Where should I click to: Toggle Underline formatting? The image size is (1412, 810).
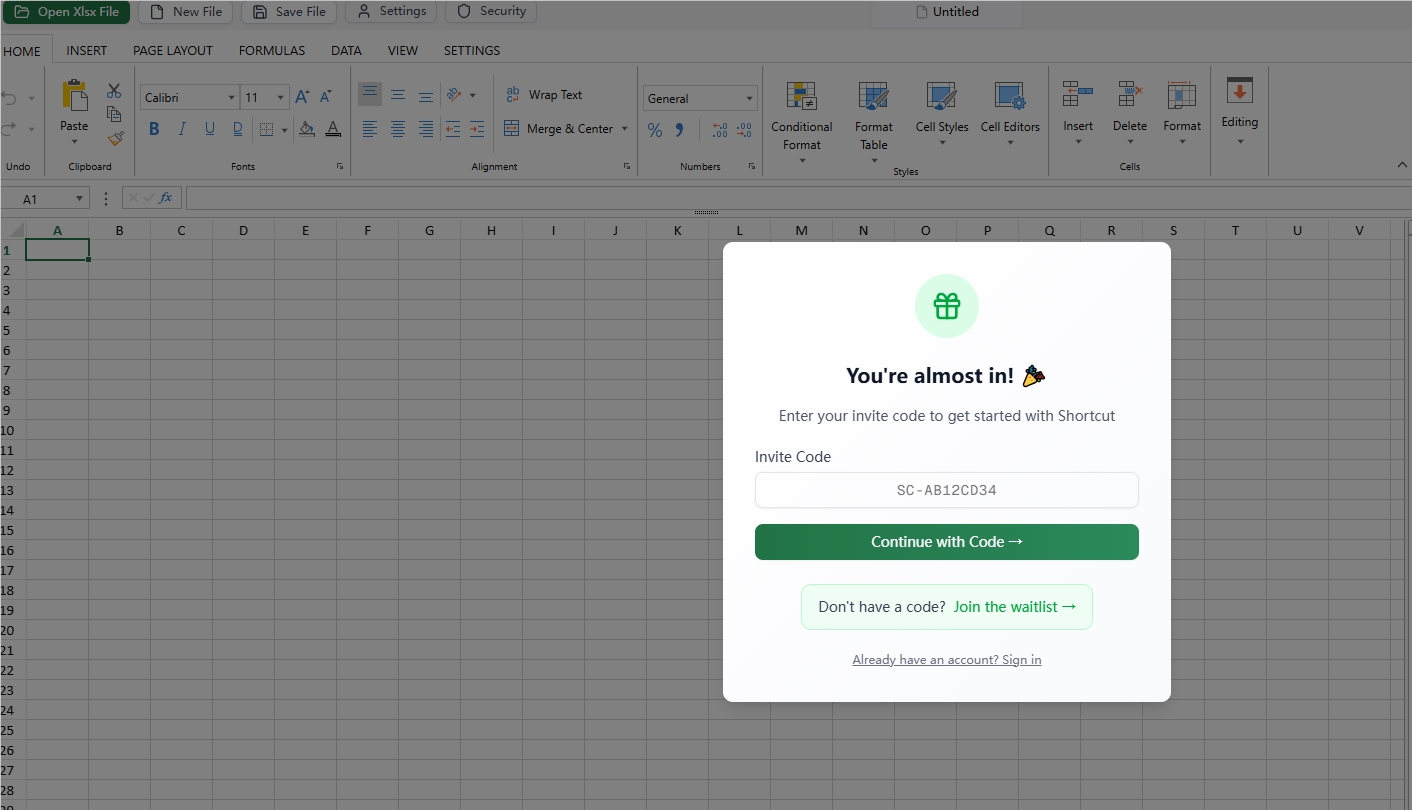[209, 129]
